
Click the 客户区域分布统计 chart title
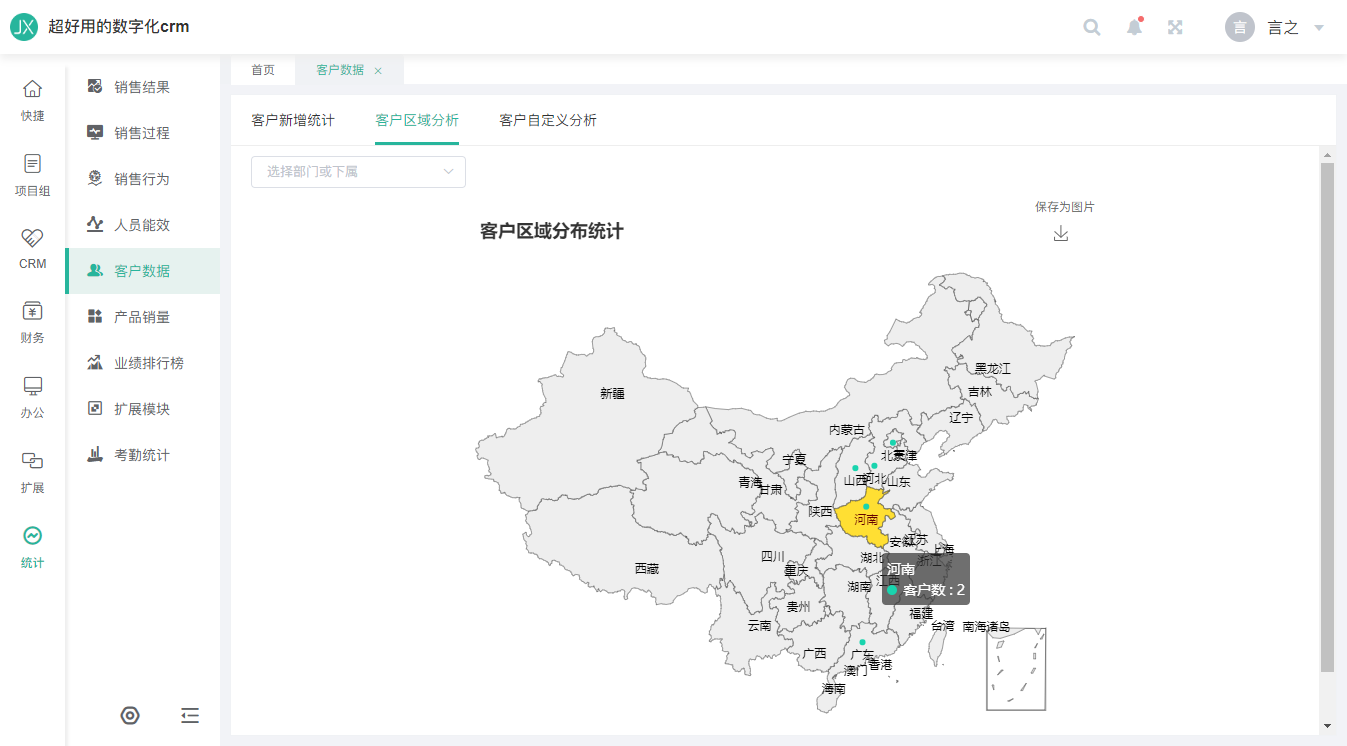[x=552, y=232]
